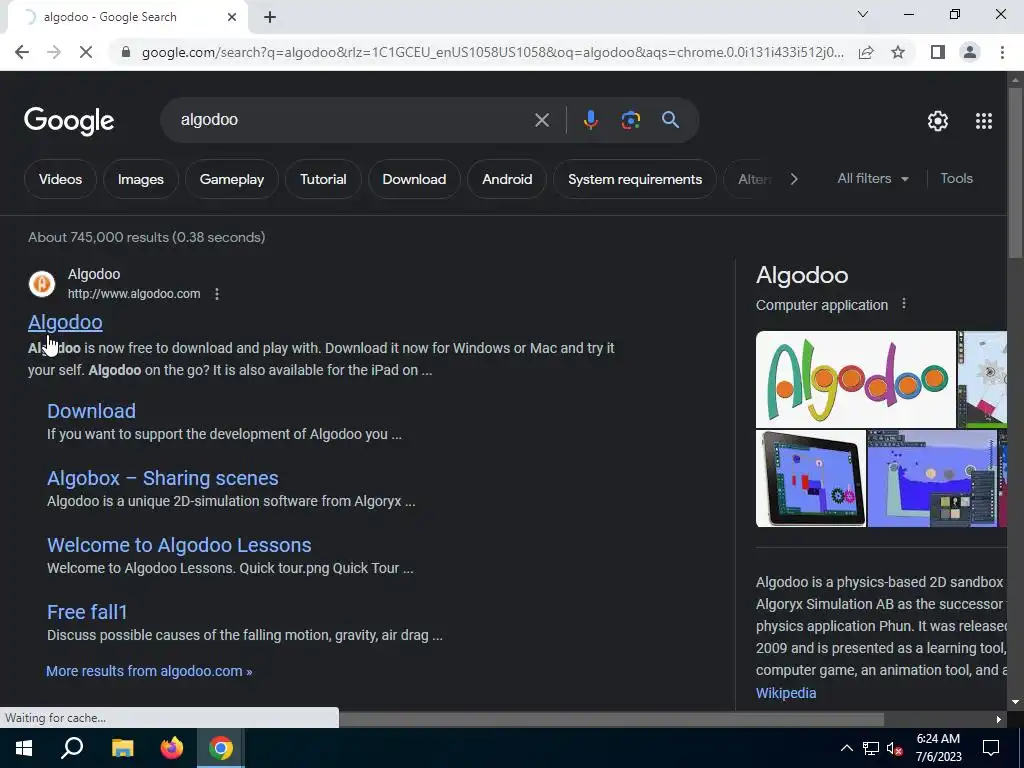Clear the search box text

(x=541, y=120)
